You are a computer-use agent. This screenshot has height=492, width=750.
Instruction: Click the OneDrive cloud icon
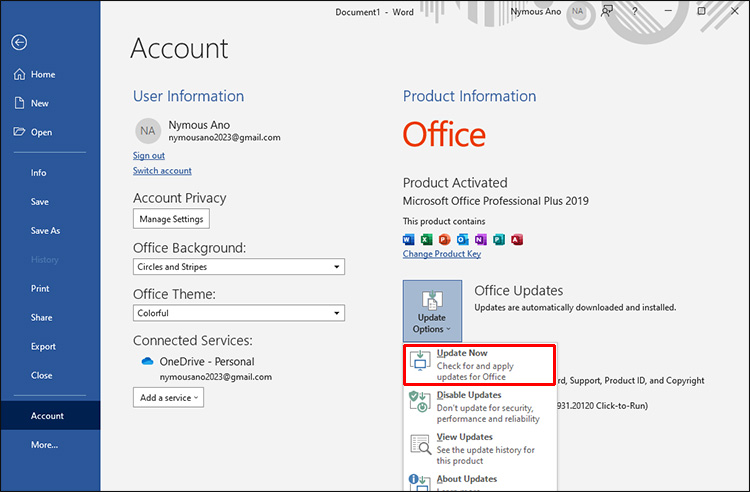pyautogui.click(x=147, y=362)
